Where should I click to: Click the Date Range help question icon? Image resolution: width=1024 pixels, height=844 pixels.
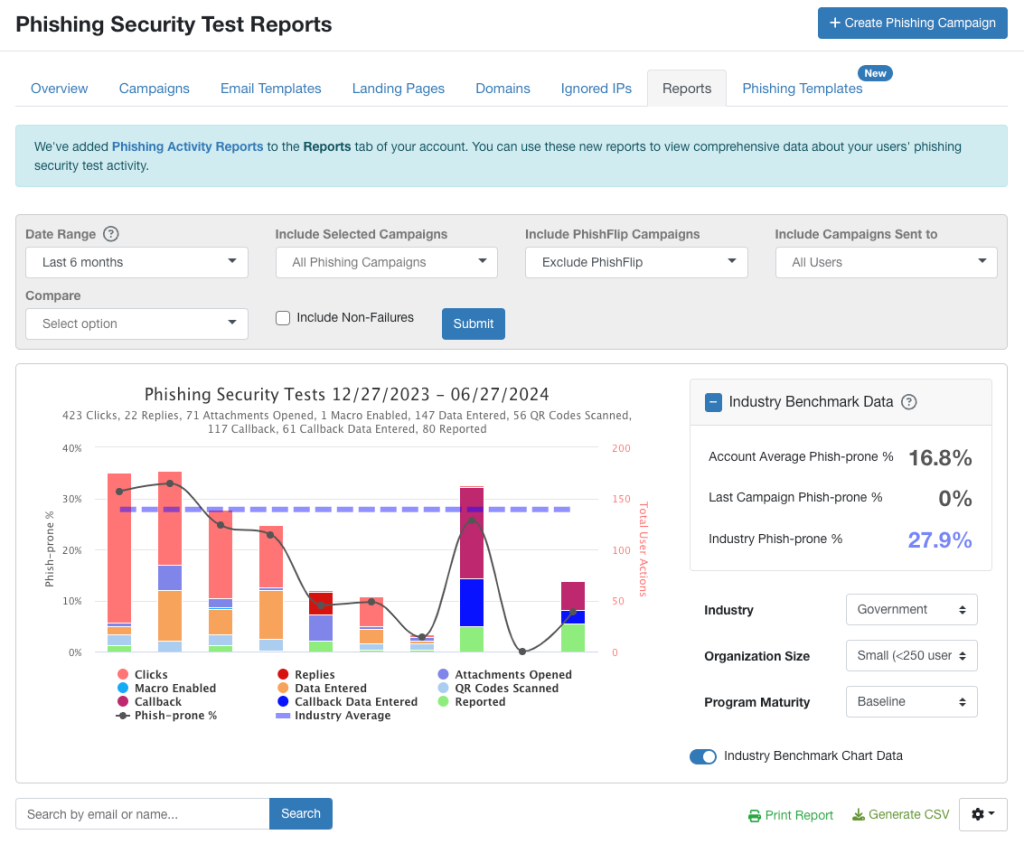click(x=111, y=234)
